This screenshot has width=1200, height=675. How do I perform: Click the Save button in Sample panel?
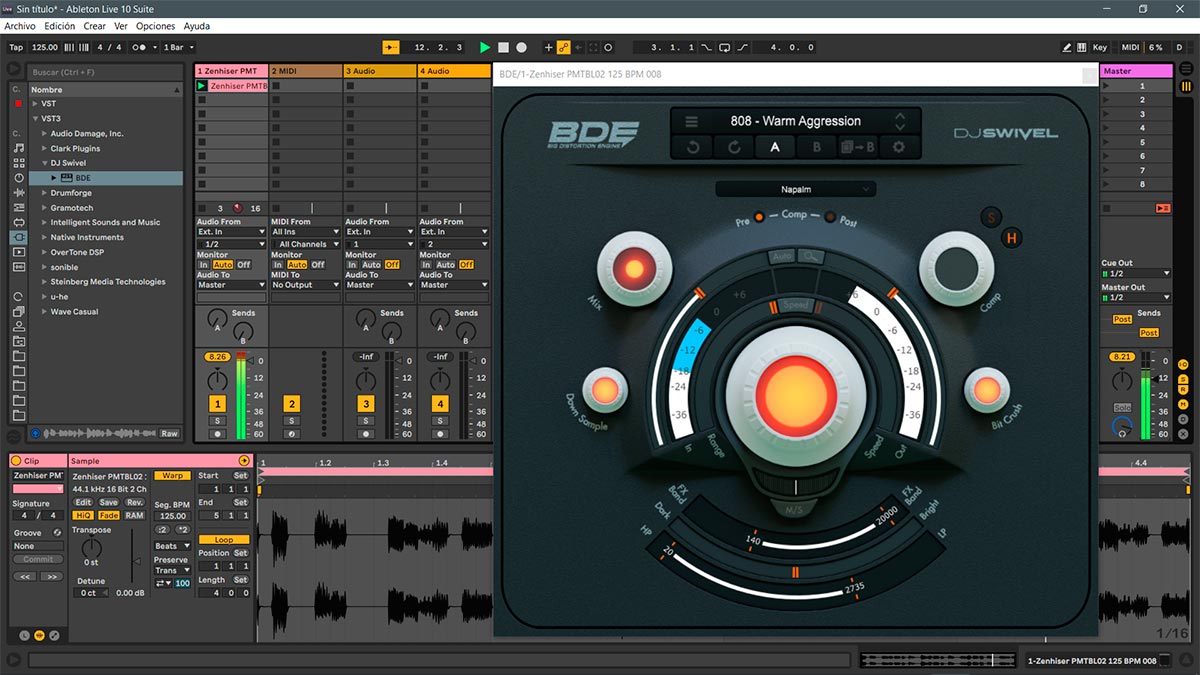pyautogui.click(x=109, y=502)
